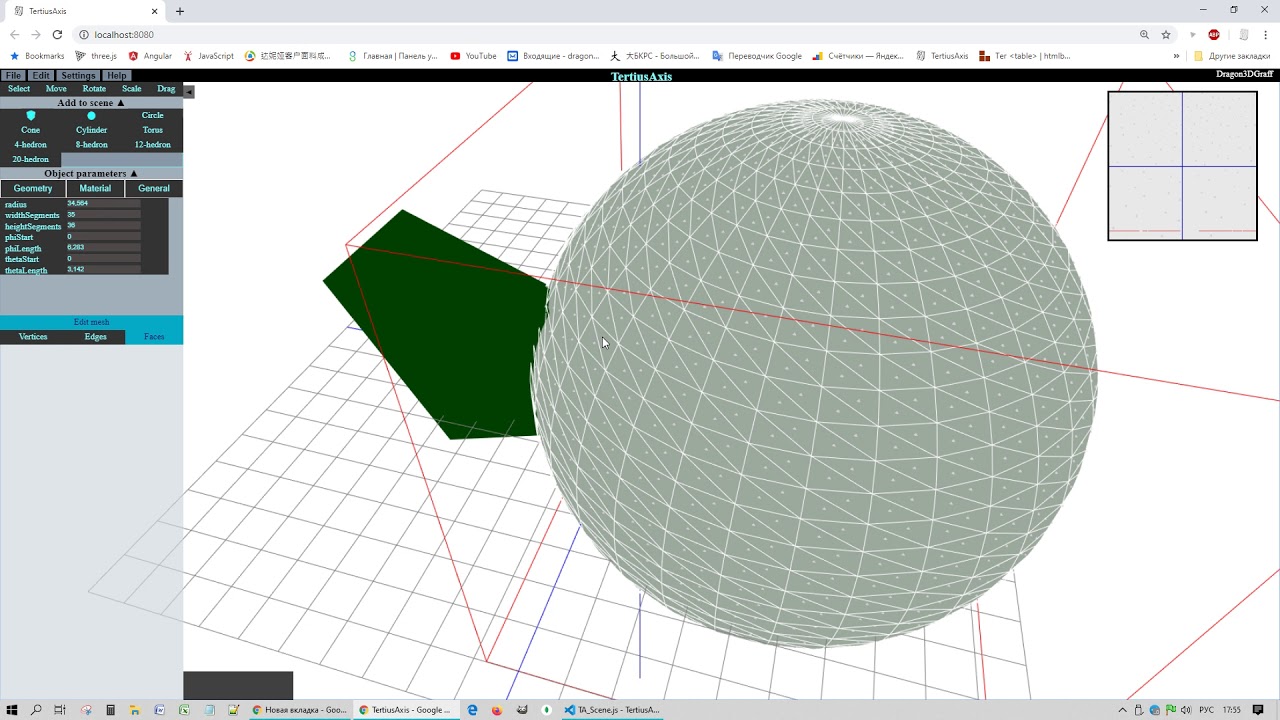The image size is (1280, 720).
Task: Collapse the Add to scene section
Action: (x=91, y=103)
